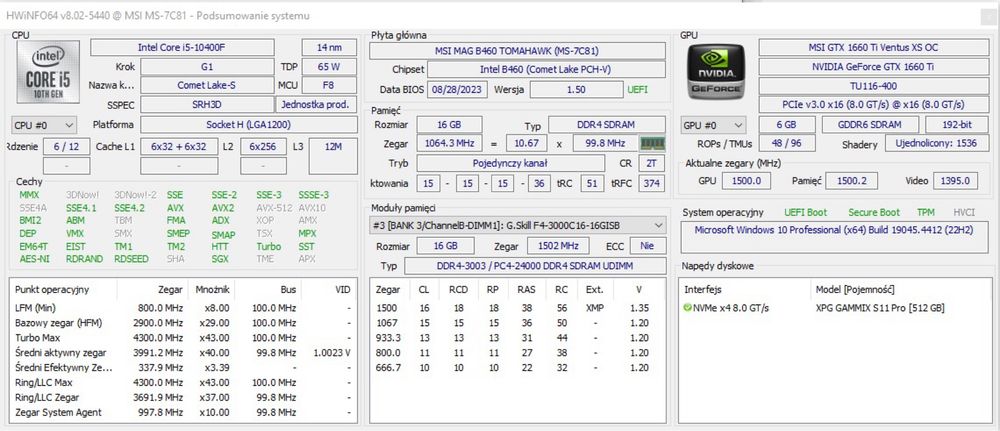This screenshot has width=1000, height=431.
Task: Click the Secure Boot status label
Action: (x=874, y=212)
